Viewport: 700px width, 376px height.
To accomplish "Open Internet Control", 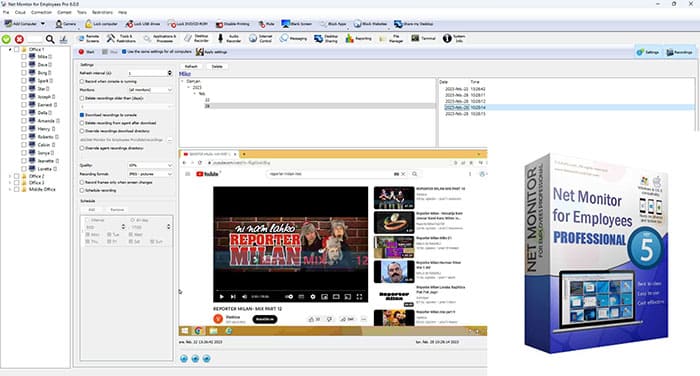I will click(260, 38).
